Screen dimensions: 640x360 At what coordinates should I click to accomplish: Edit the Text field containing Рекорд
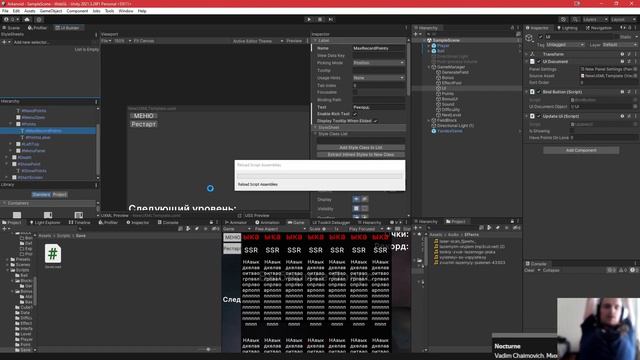(378, 107)
